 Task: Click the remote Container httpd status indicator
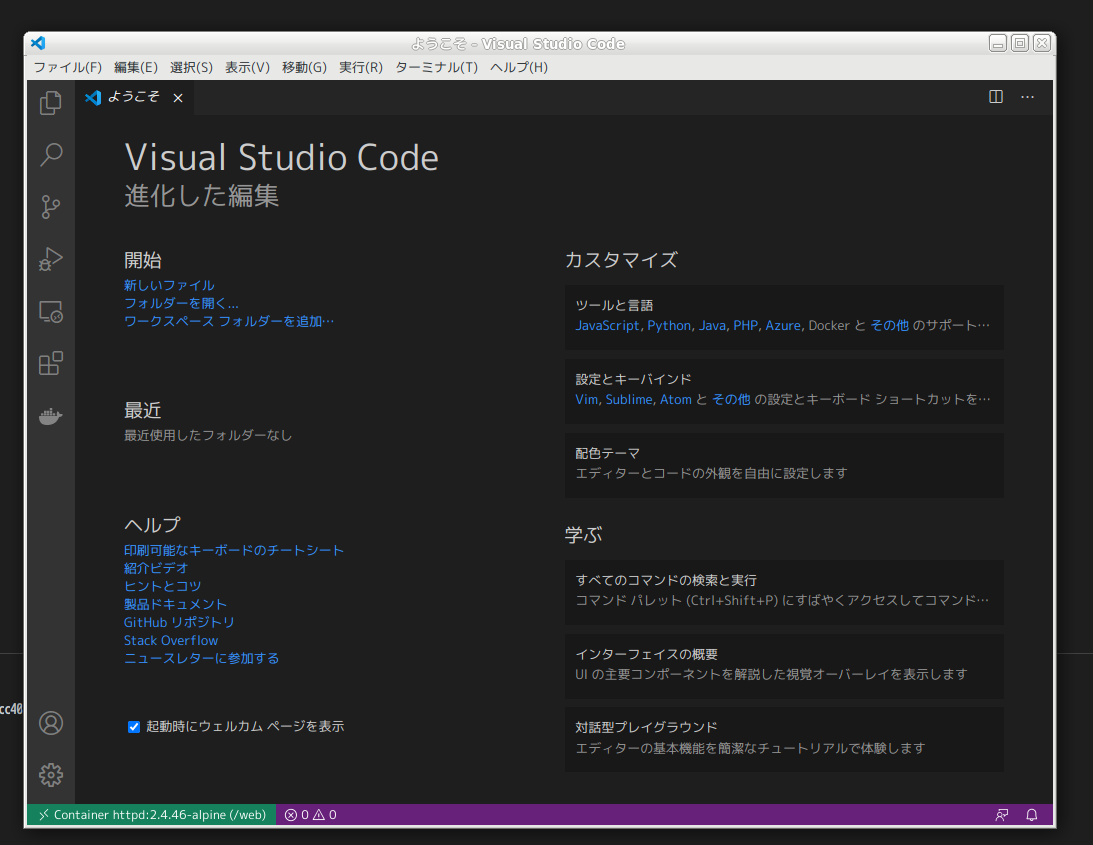[152, 814]
